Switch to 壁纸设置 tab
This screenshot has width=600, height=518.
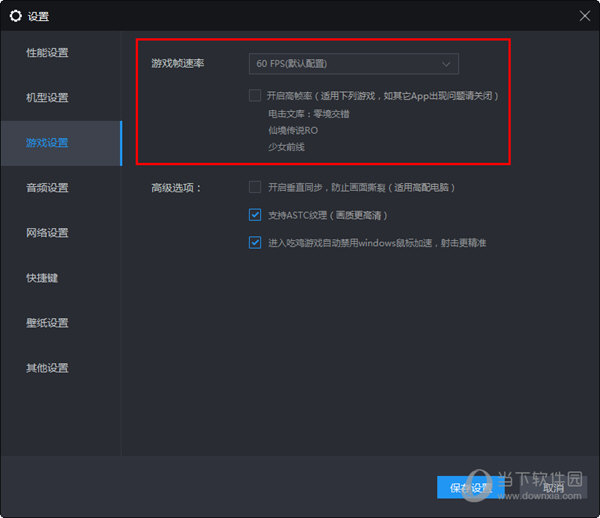point(47,323)
